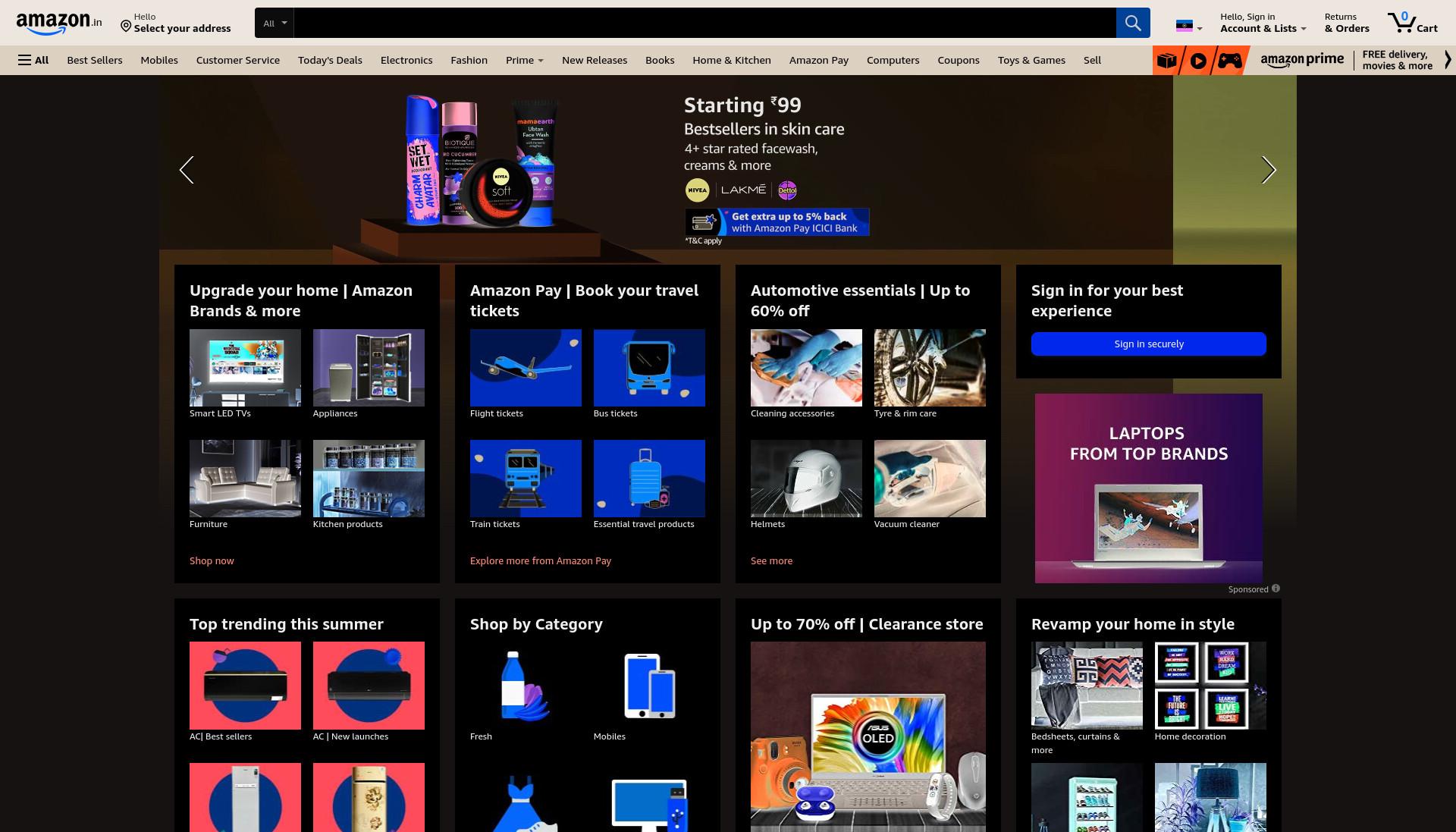
Task: Open the All hamburger menu
Action: 33,60
